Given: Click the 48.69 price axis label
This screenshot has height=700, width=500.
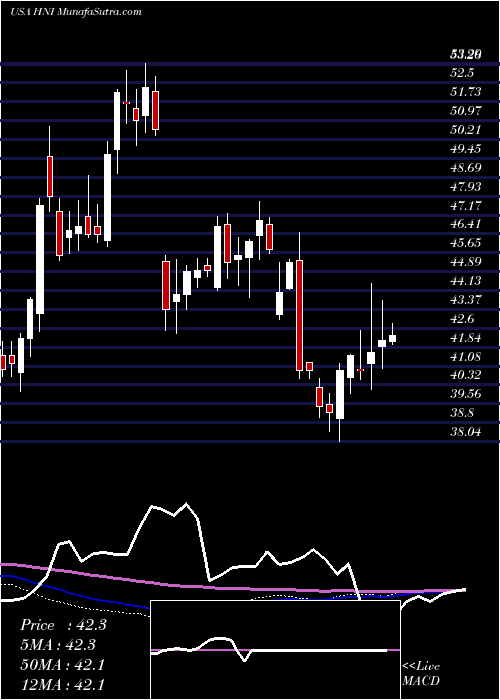Looking at the screenshot, I should [x=466, y=168].
